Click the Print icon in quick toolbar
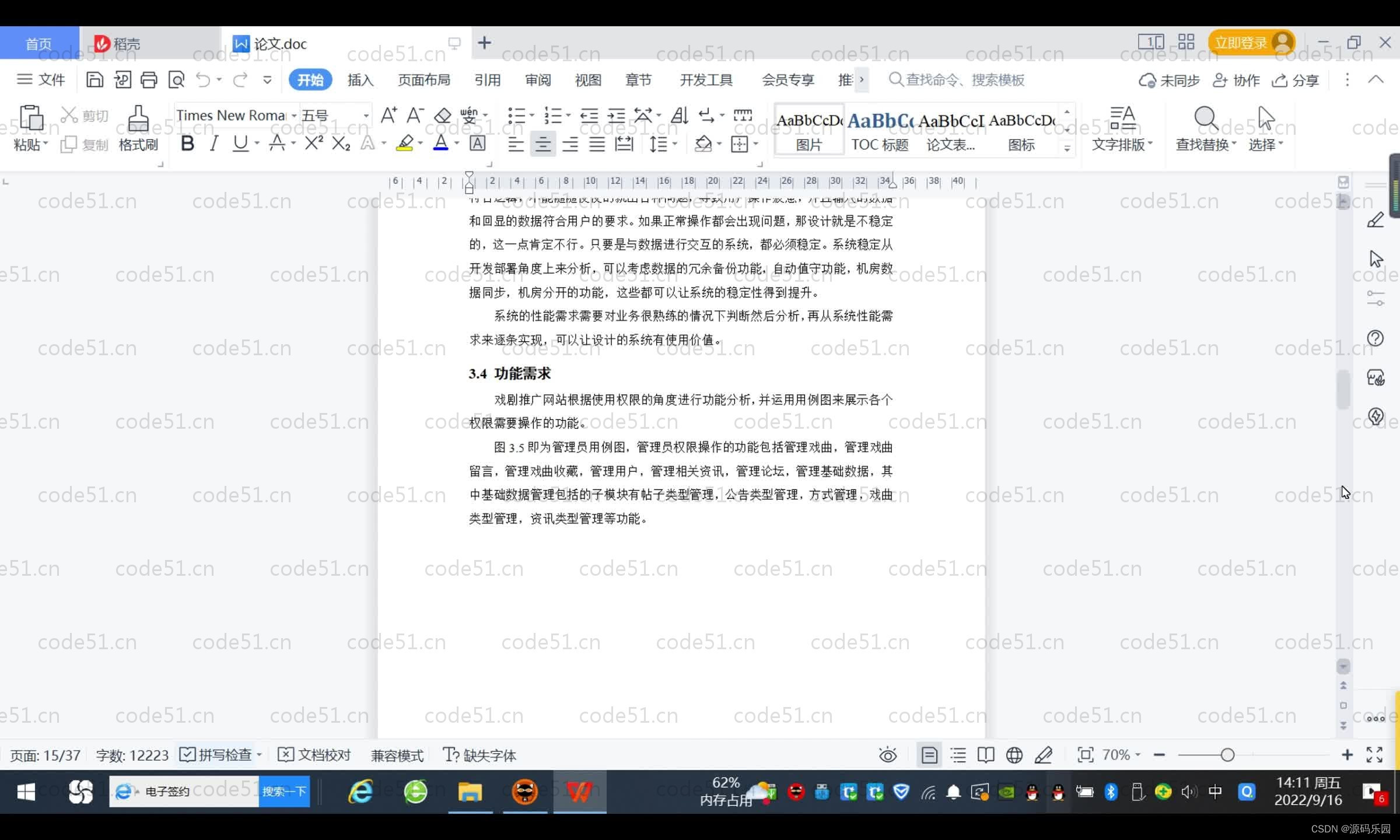1400x840 pixels. click(x=149, y=80)
